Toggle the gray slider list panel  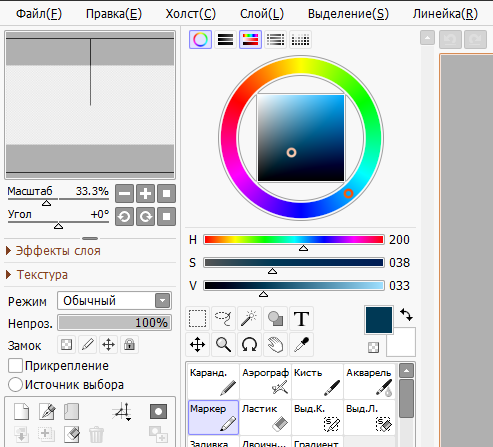coord(275,40)
